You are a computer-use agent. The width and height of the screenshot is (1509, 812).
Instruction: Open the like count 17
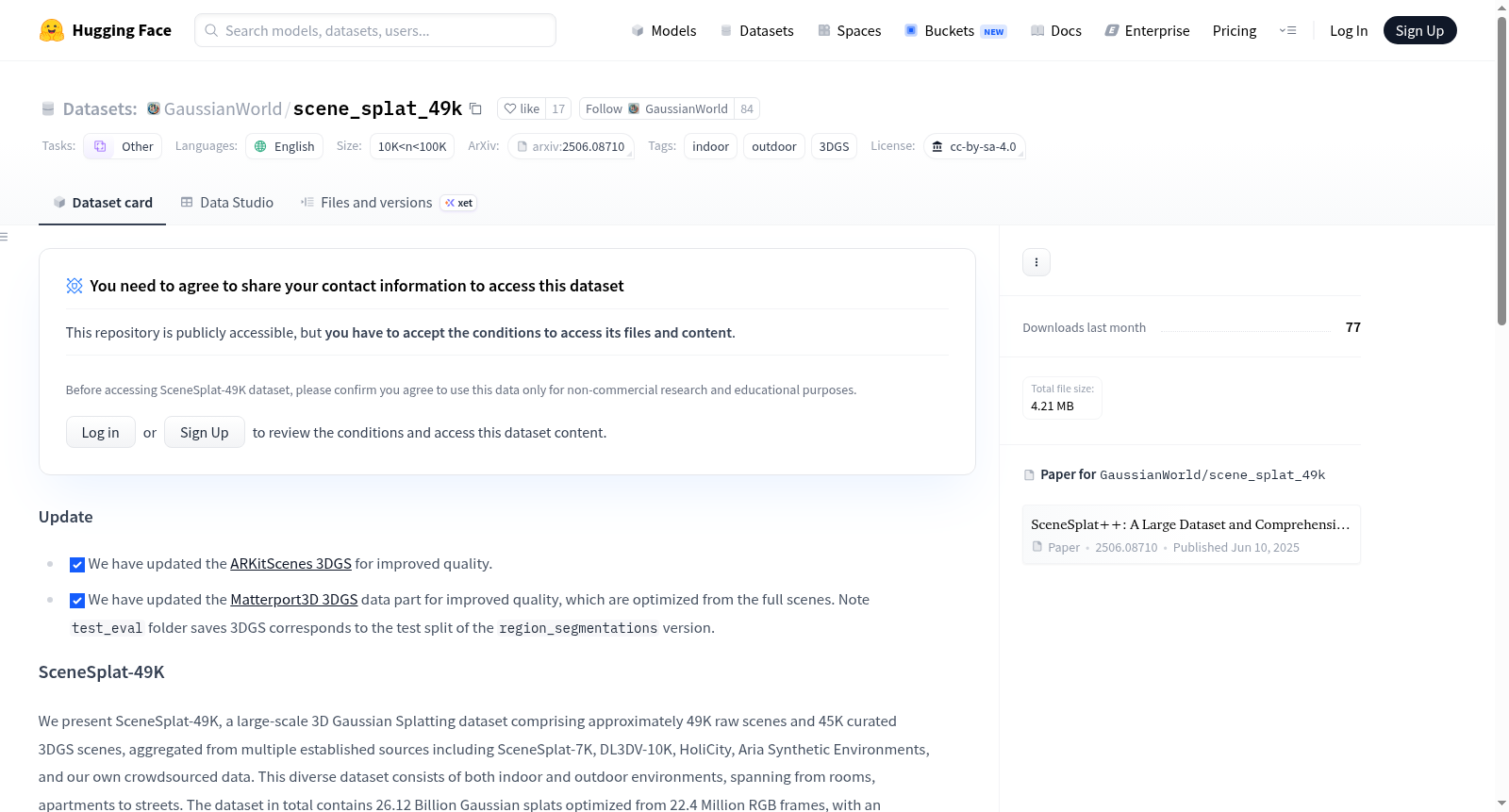click(x=558, y=108)
